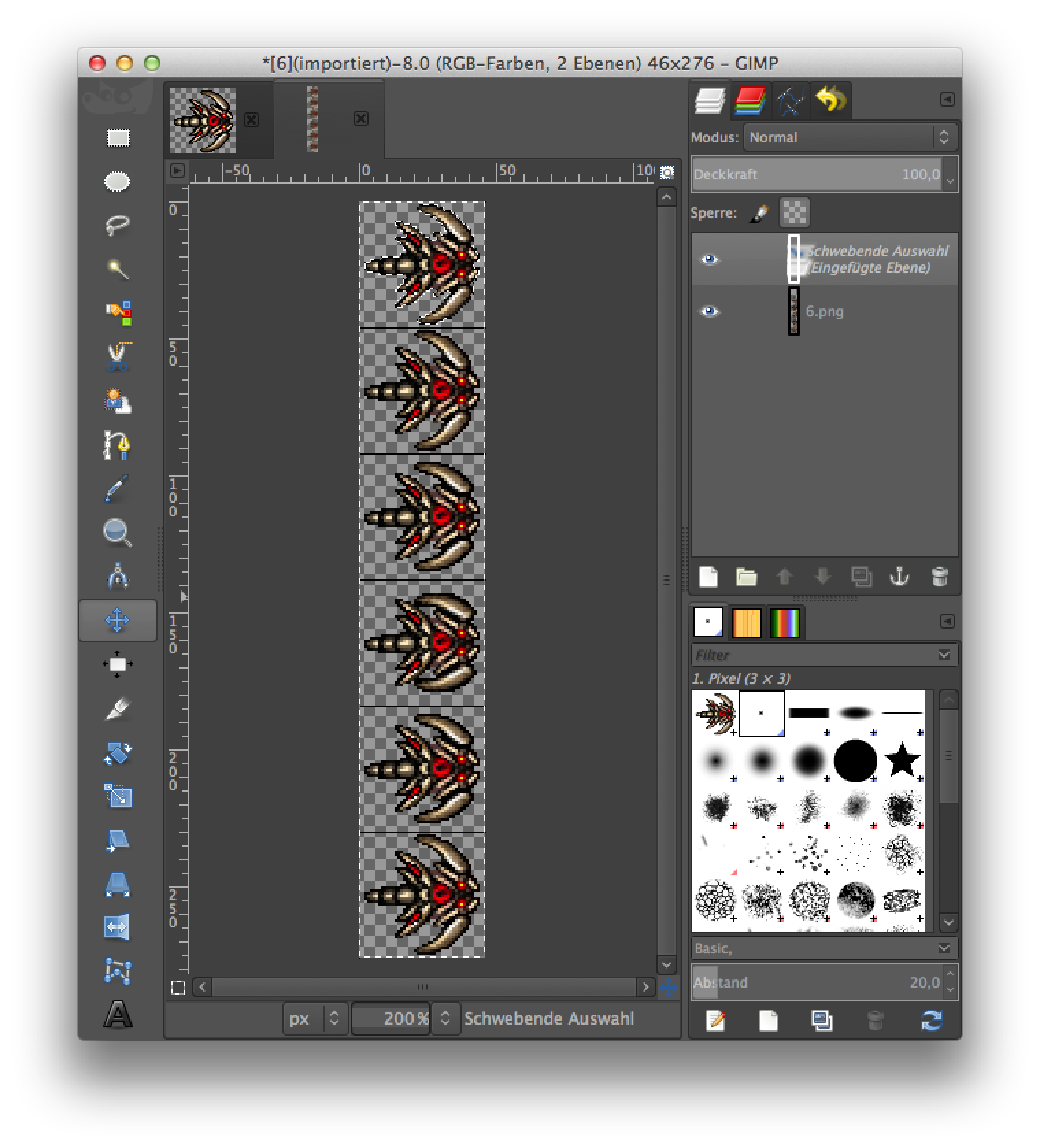The height and width of the screenshot is (1148, 1040).
Task: Create a new layer
Action: click(x=708, y=577)
